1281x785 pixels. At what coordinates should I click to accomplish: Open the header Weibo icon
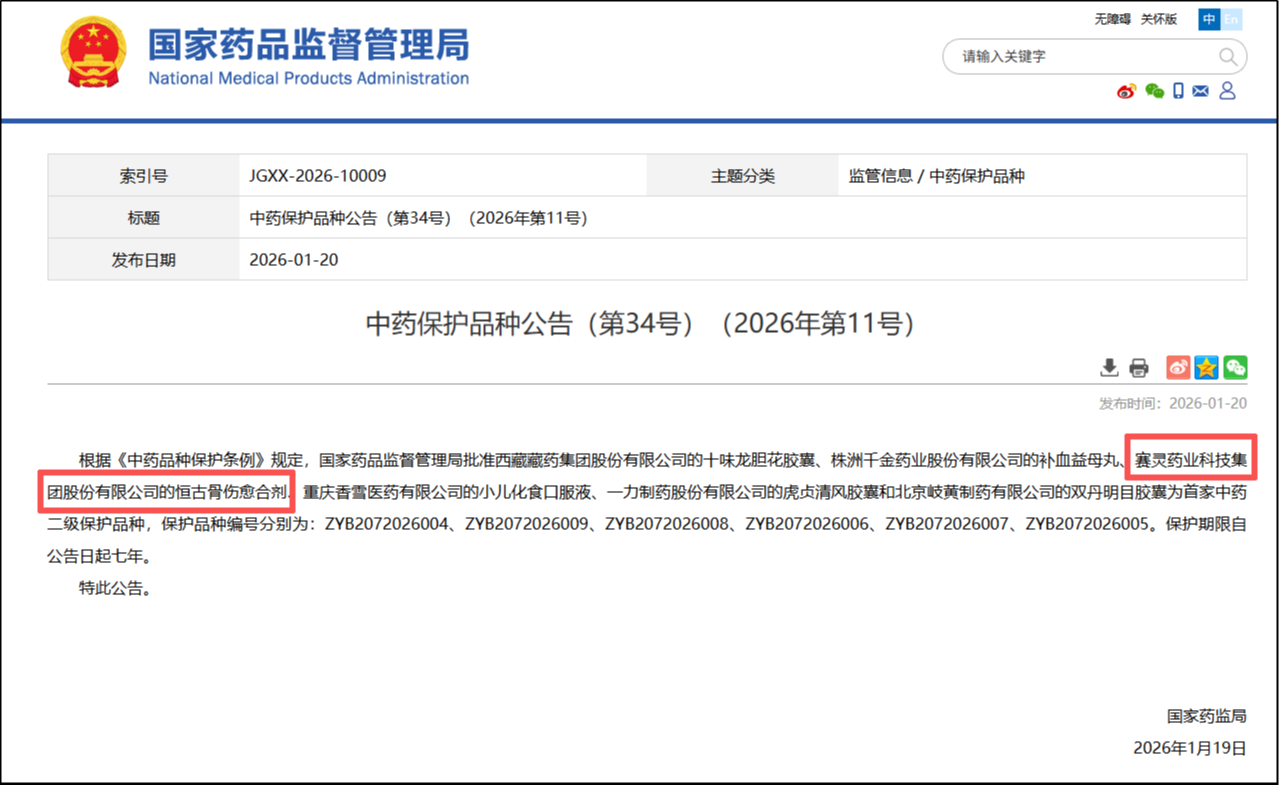tap(1126, 91)
